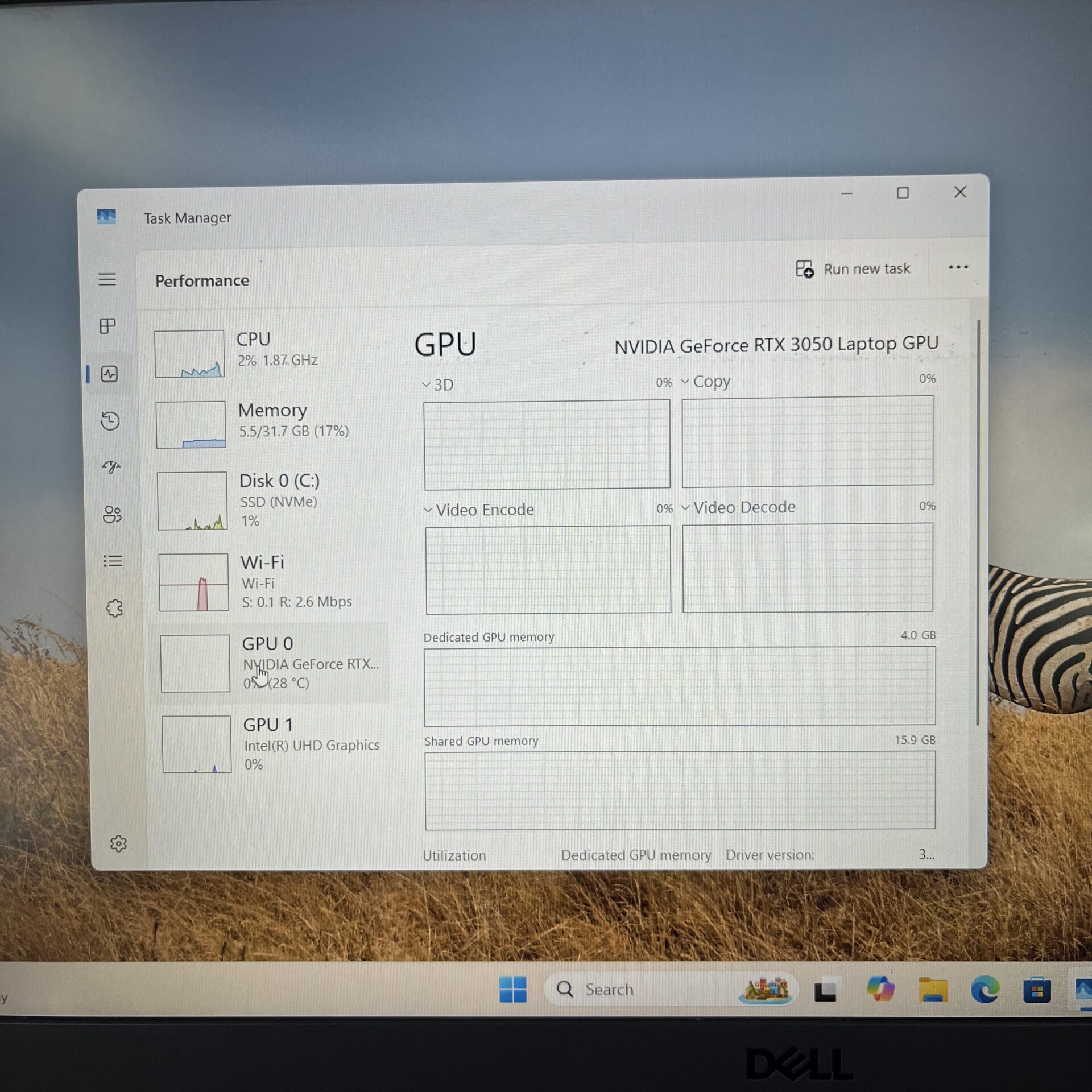Click the 'Driver version:' label
The width and height of the screenshot is (1092, 1092).
click(x=770, y=855)
